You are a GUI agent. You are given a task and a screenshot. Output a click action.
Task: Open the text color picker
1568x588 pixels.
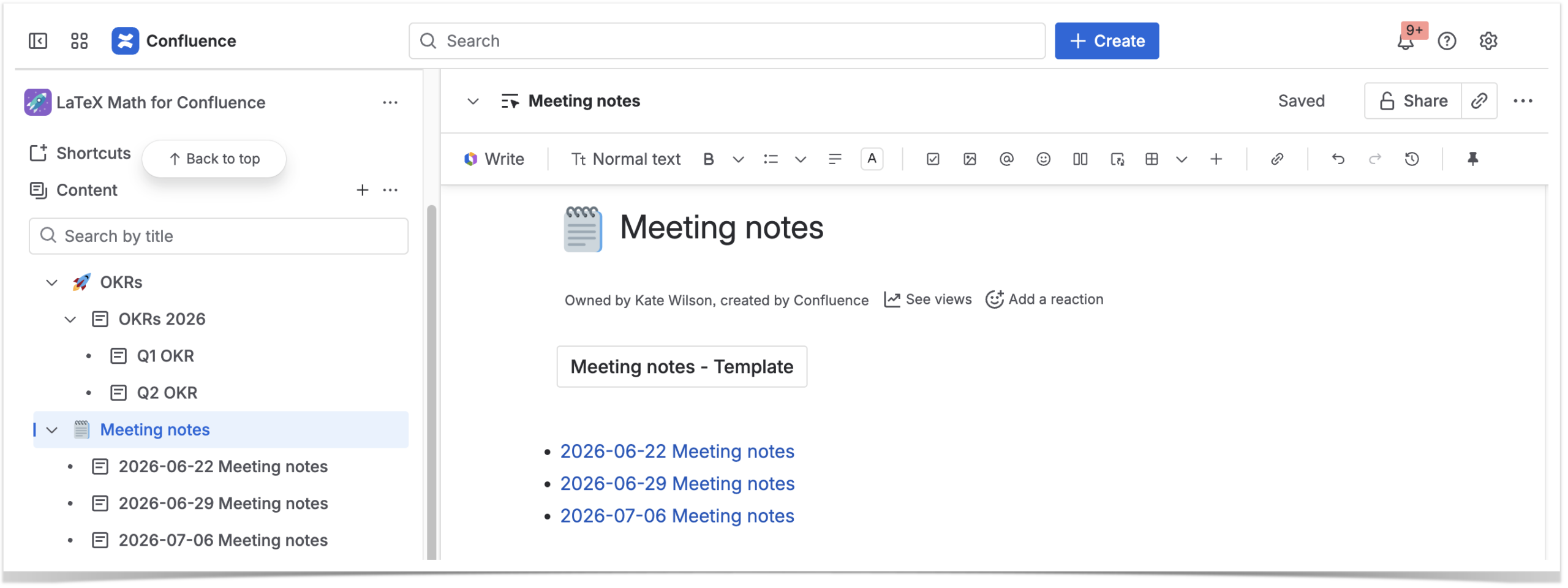click(x=872, y=159)
